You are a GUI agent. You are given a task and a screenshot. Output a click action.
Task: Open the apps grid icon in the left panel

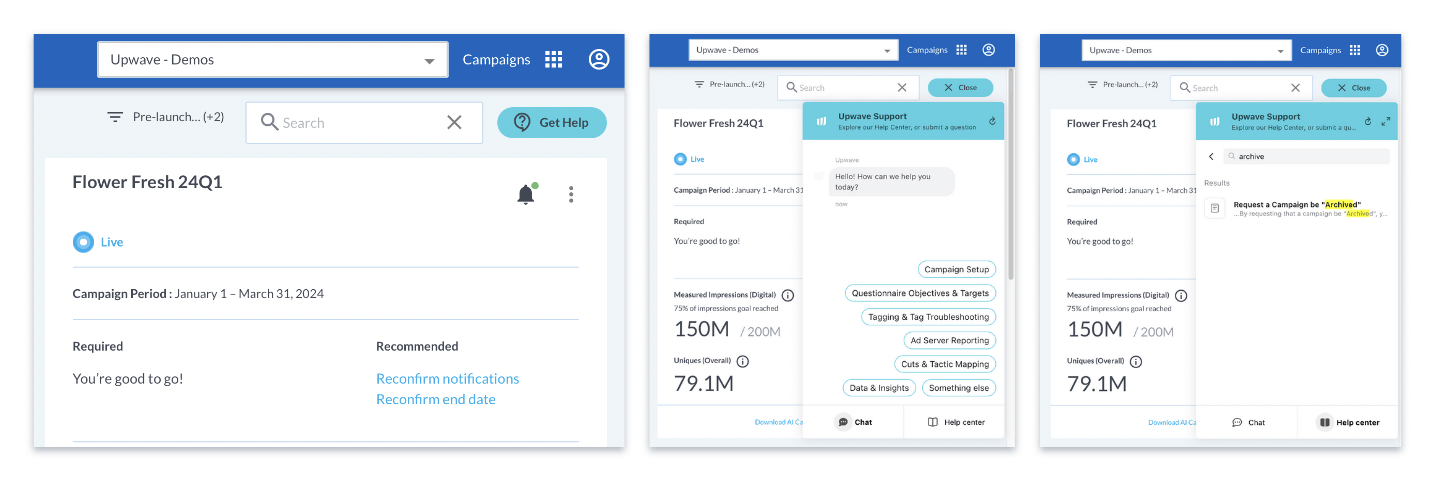pyautogui.click(x=553, y=60)
